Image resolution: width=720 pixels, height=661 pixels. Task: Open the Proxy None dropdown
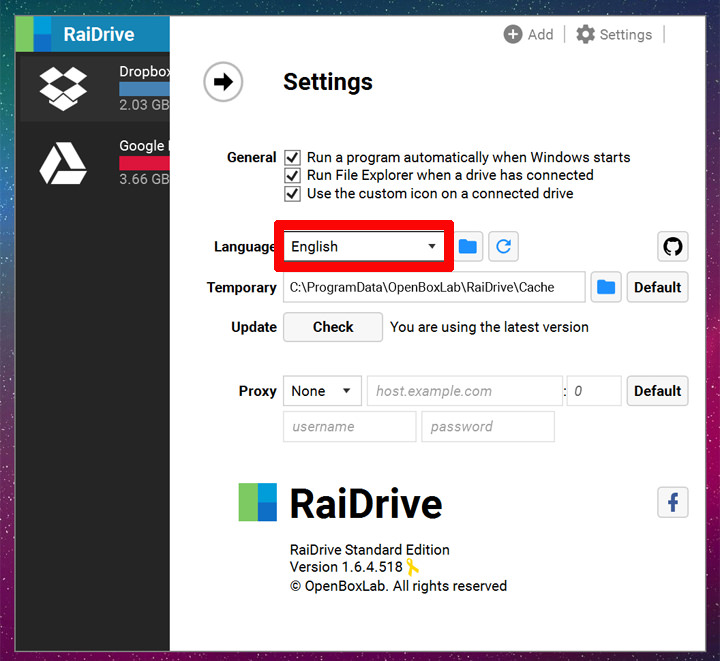coord(322,391)
